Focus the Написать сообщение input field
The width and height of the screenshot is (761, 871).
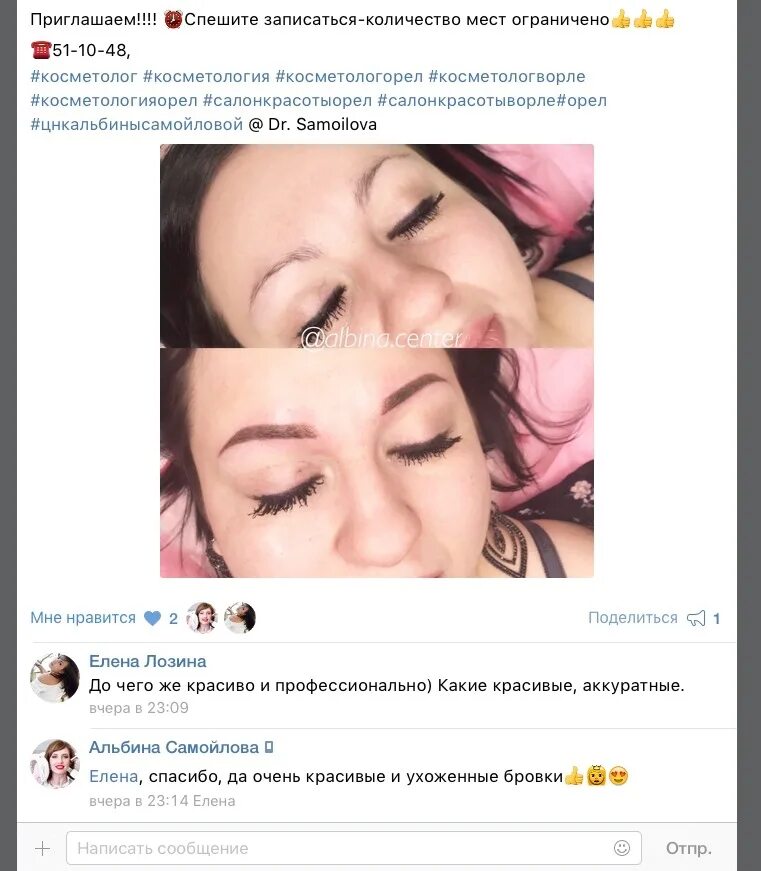354,848
